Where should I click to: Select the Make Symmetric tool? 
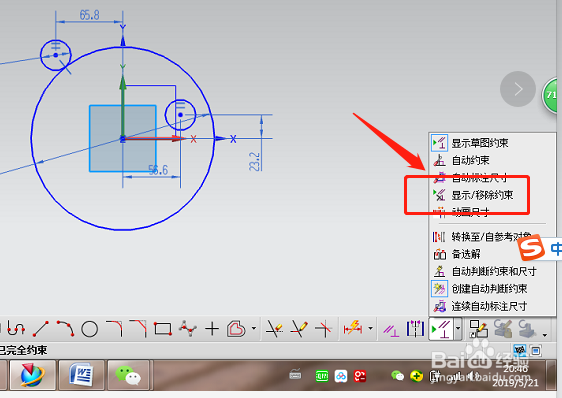(x=415, y=328)
